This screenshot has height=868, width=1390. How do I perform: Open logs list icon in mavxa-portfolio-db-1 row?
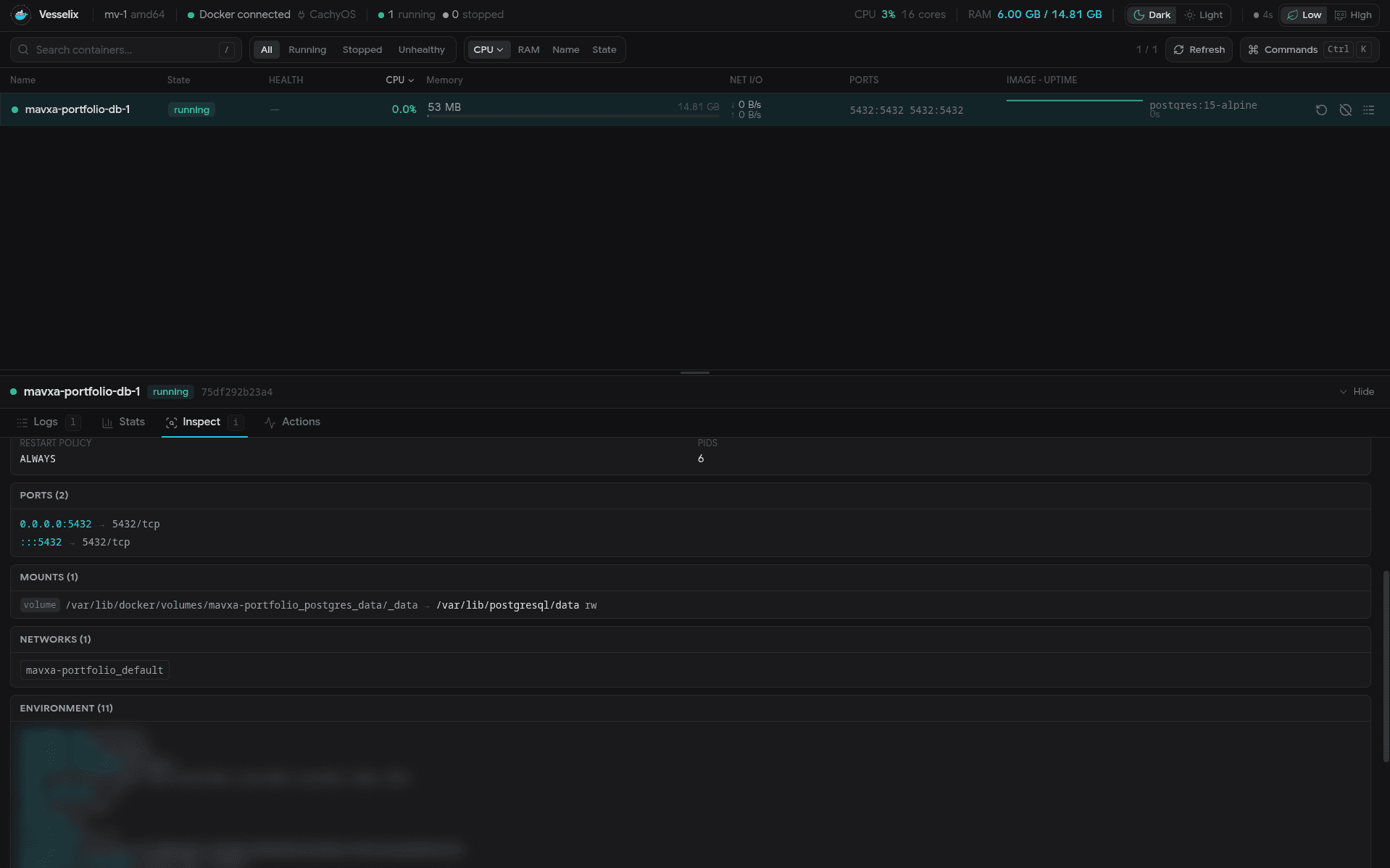[x=1368, y=110]
